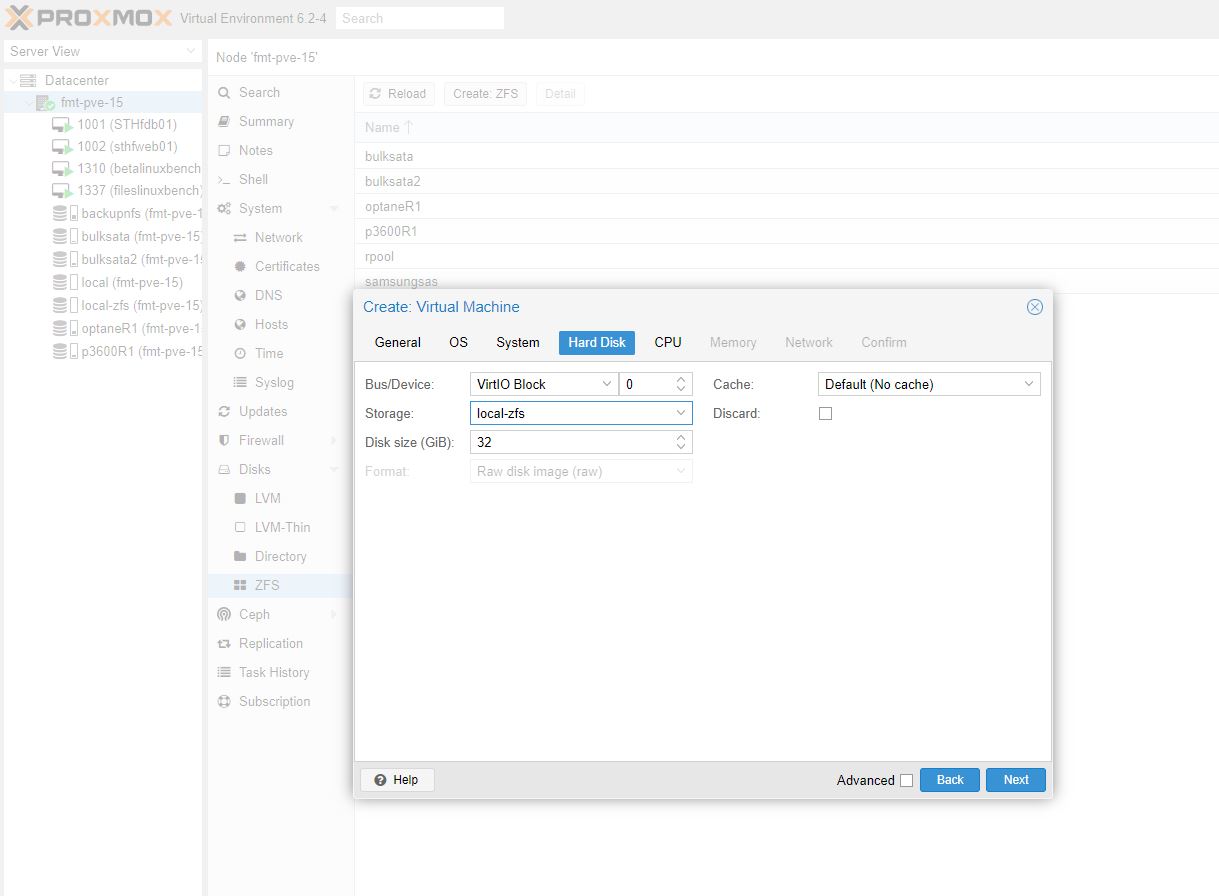Select the ZFS grid icon under Disks

pos(240,586)
